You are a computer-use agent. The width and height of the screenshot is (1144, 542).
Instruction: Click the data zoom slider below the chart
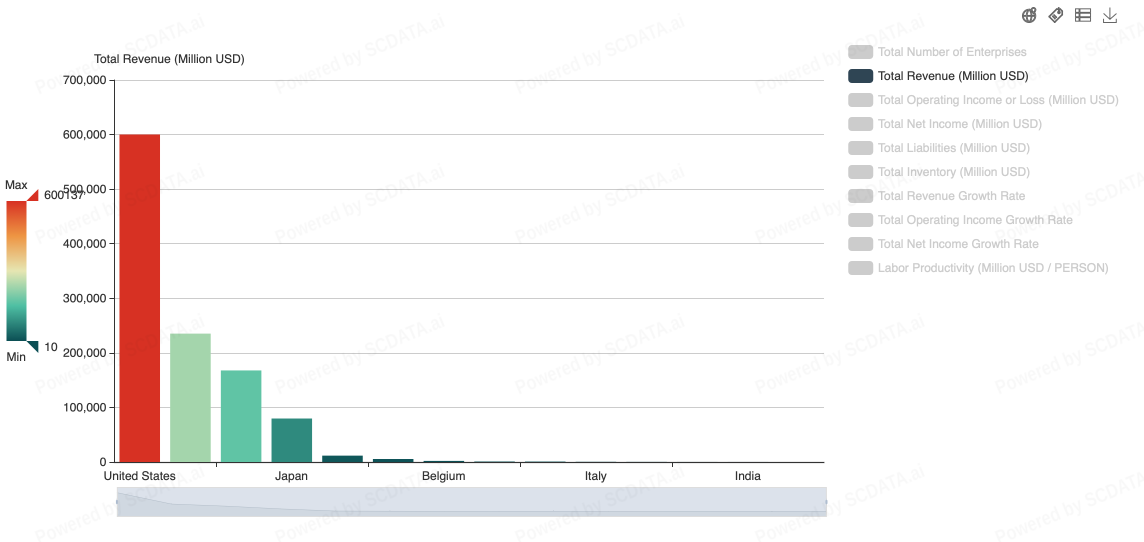(x=471, y=502)
